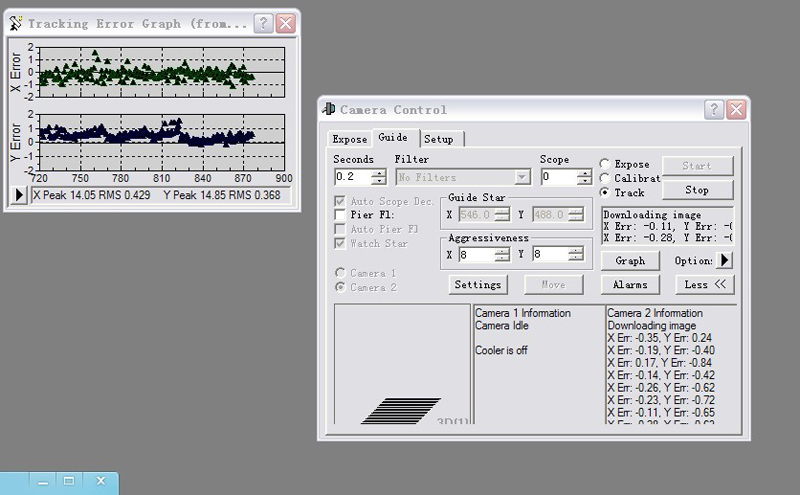Adjust Aggressiveness Y spinner
800x495 pixels.
tap(576, 254)
